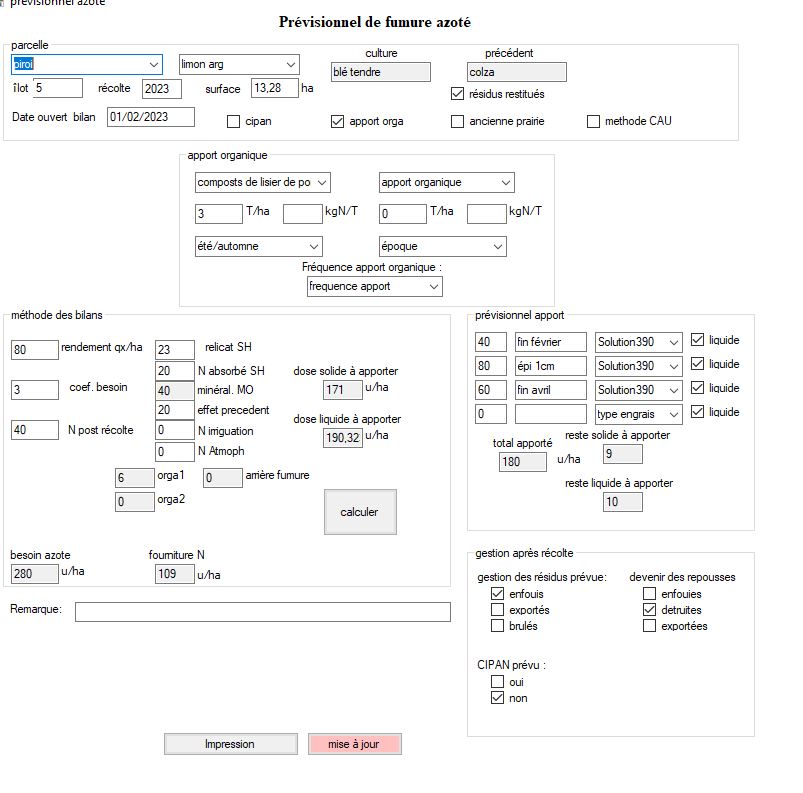Toggle the cipan checkbox
The height and width of the screenshot is (793, 803).
(234, 122)
